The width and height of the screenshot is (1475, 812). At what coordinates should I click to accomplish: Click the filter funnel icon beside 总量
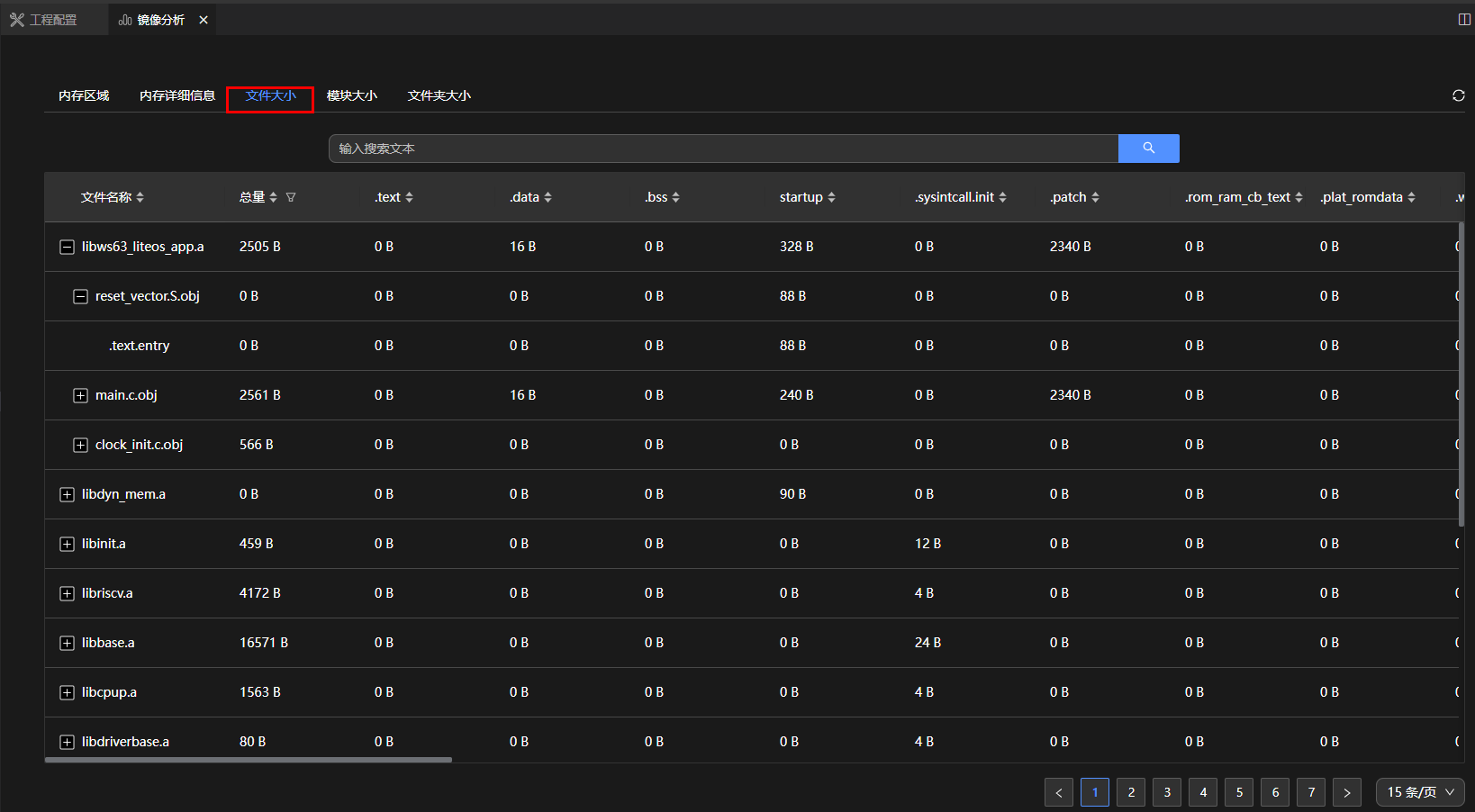pyautogui.click(x=291, y=197)
